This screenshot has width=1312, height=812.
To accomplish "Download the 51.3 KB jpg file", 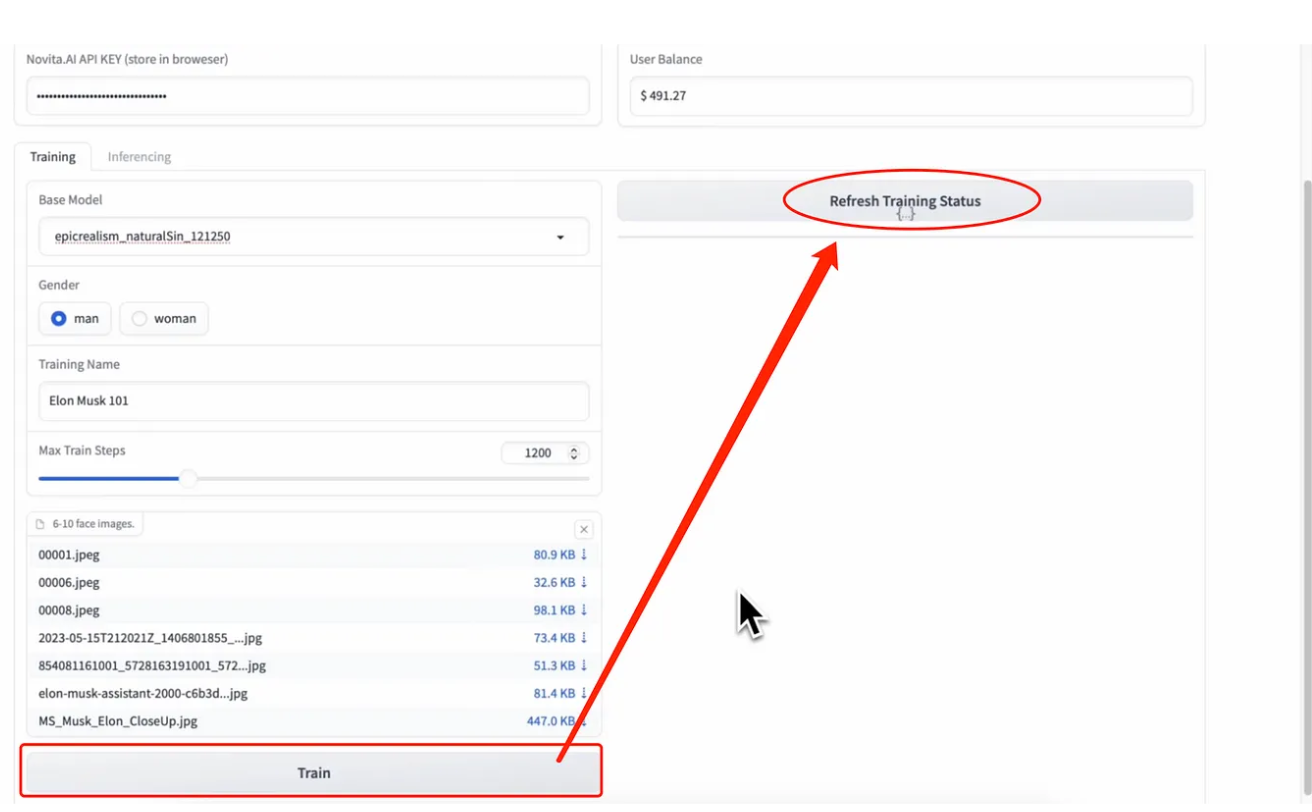I will click(x=584, y=666).
